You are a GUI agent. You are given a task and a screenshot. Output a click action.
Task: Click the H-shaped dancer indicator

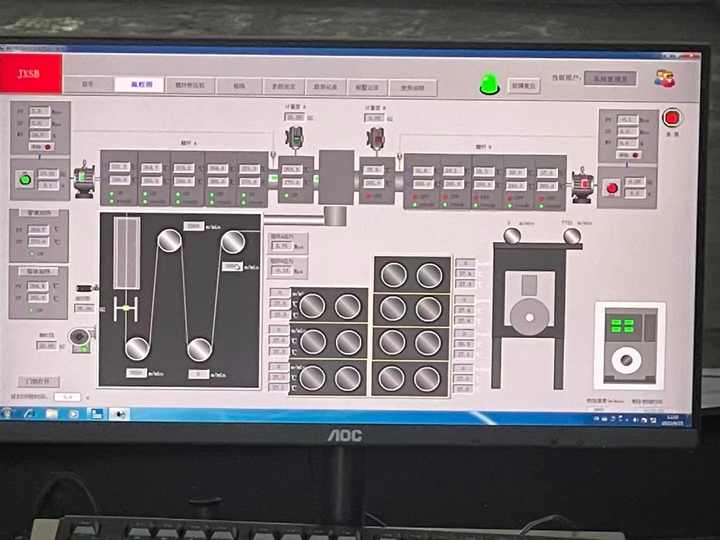126,309
